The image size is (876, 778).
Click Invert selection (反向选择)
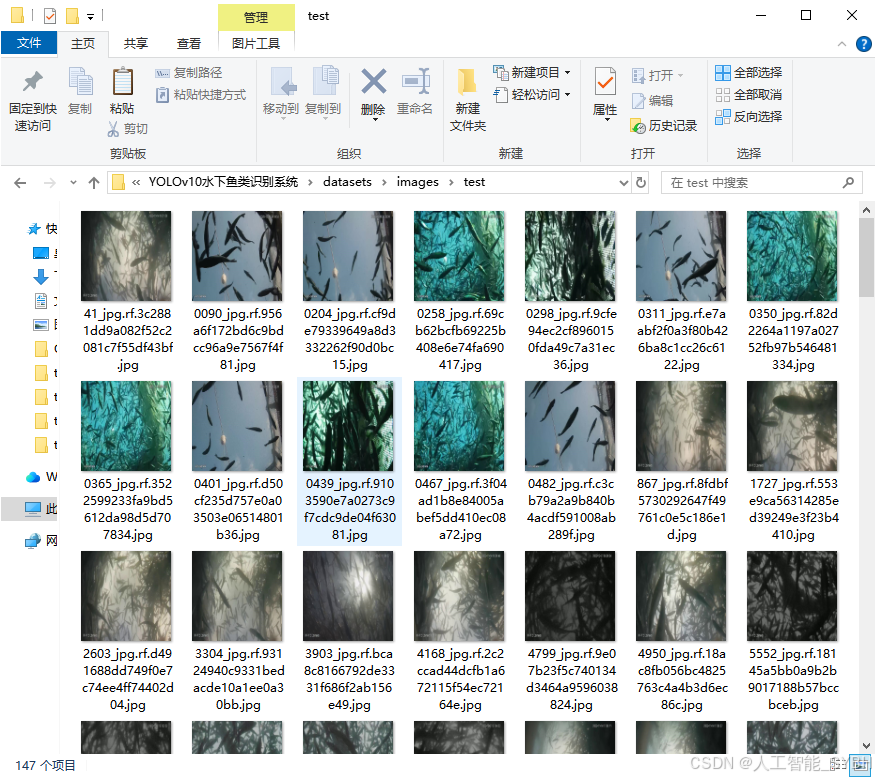coord(749,117)
